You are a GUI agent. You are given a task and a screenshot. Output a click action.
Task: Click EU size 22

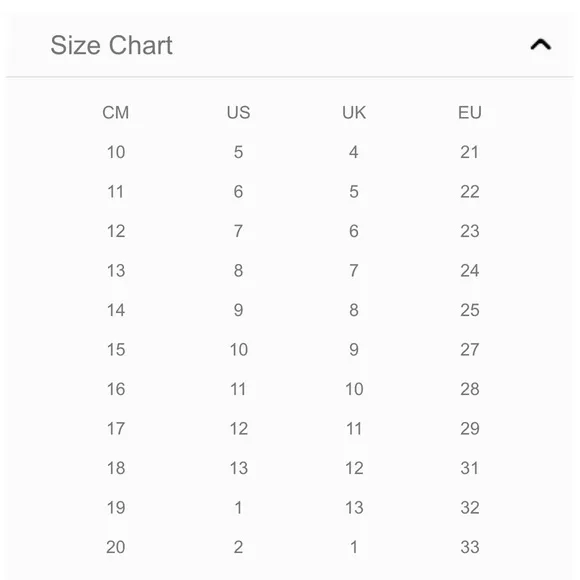[470, 192]
